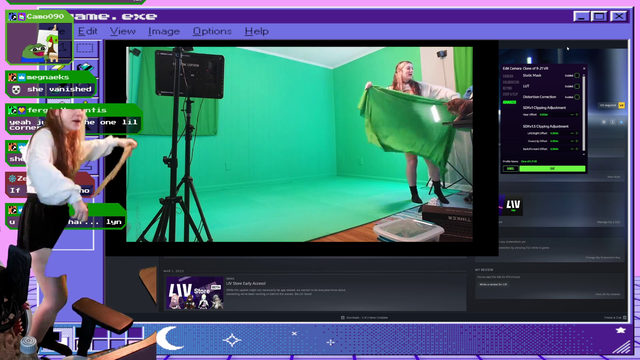Open View all my reviews link
Image resolution: width=640 pixels, height=360 pixels.
(607, 294)
